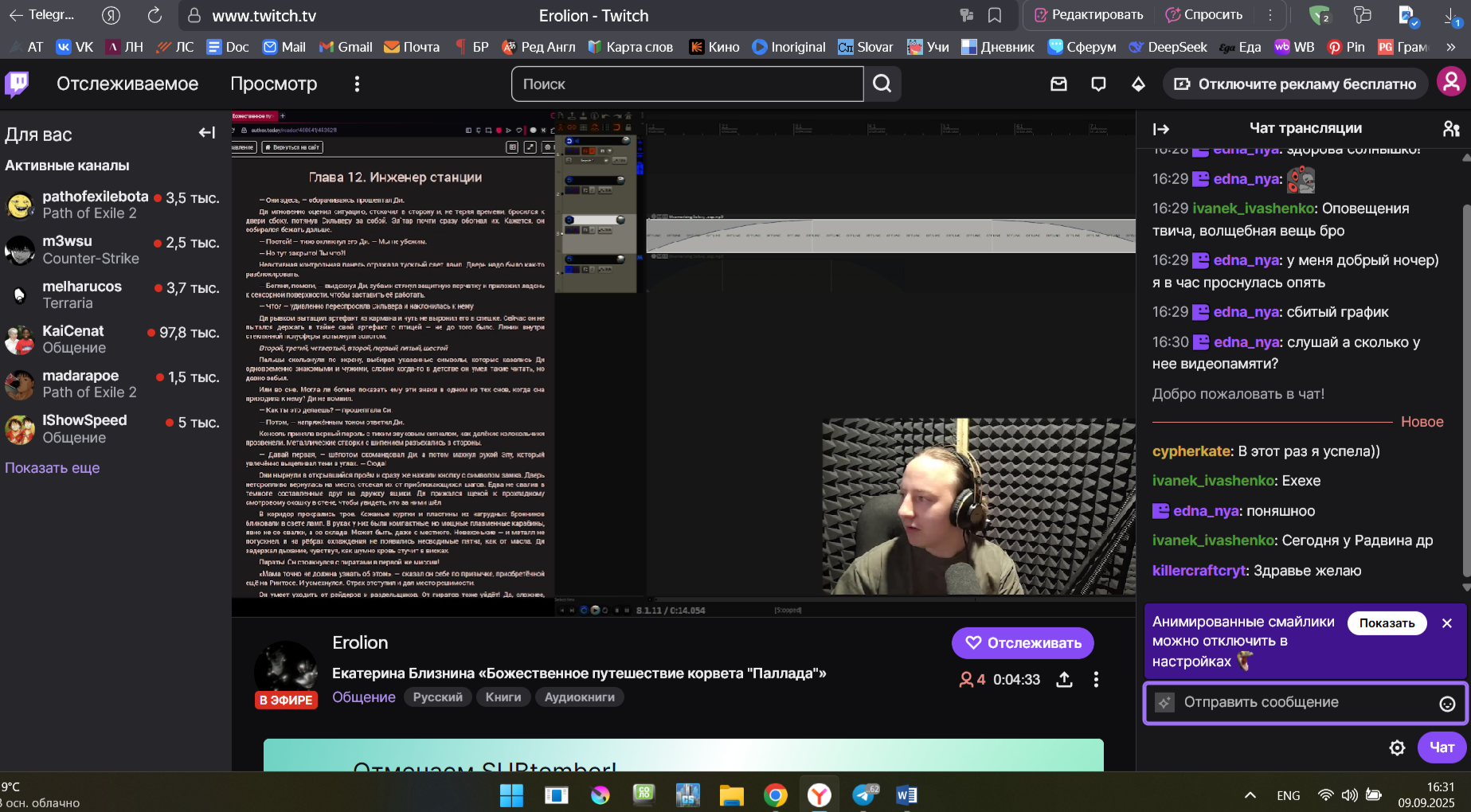Focus the 'Отправить сообщение' chat input
1471x812 pixels.
pyautogui.click(x=1305, y=703)
